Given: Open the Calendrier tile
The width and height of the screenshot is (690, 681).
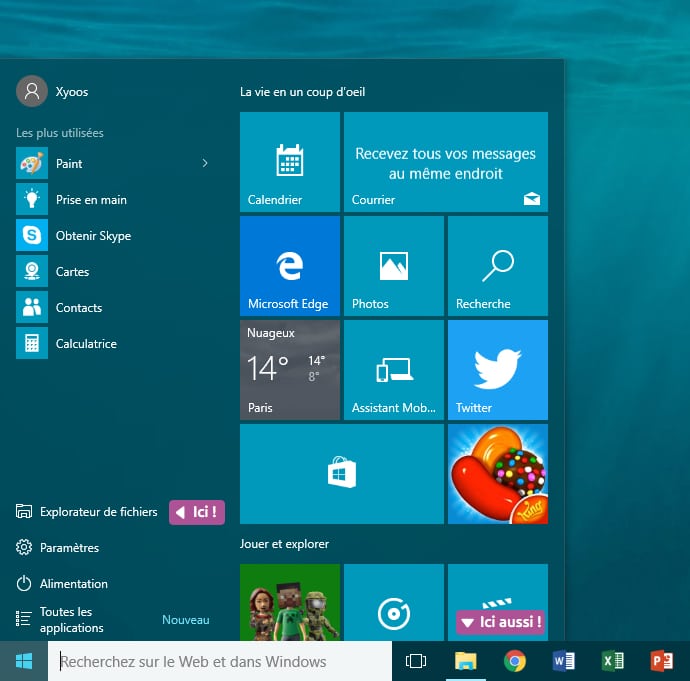Looking at the screenshot, I should tap(290, 162).
